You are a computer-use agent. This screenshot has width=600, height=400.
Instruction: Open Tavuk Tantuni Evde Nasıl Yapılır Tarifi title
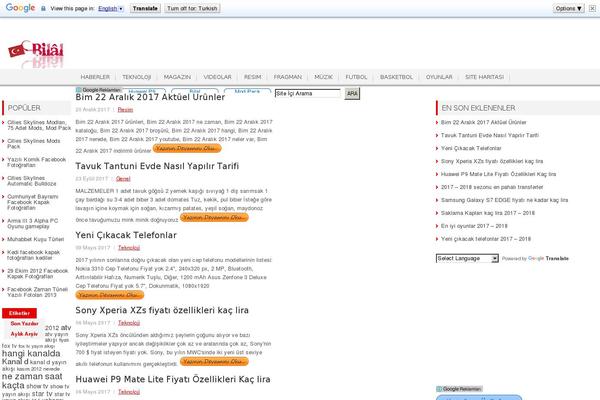157,166
